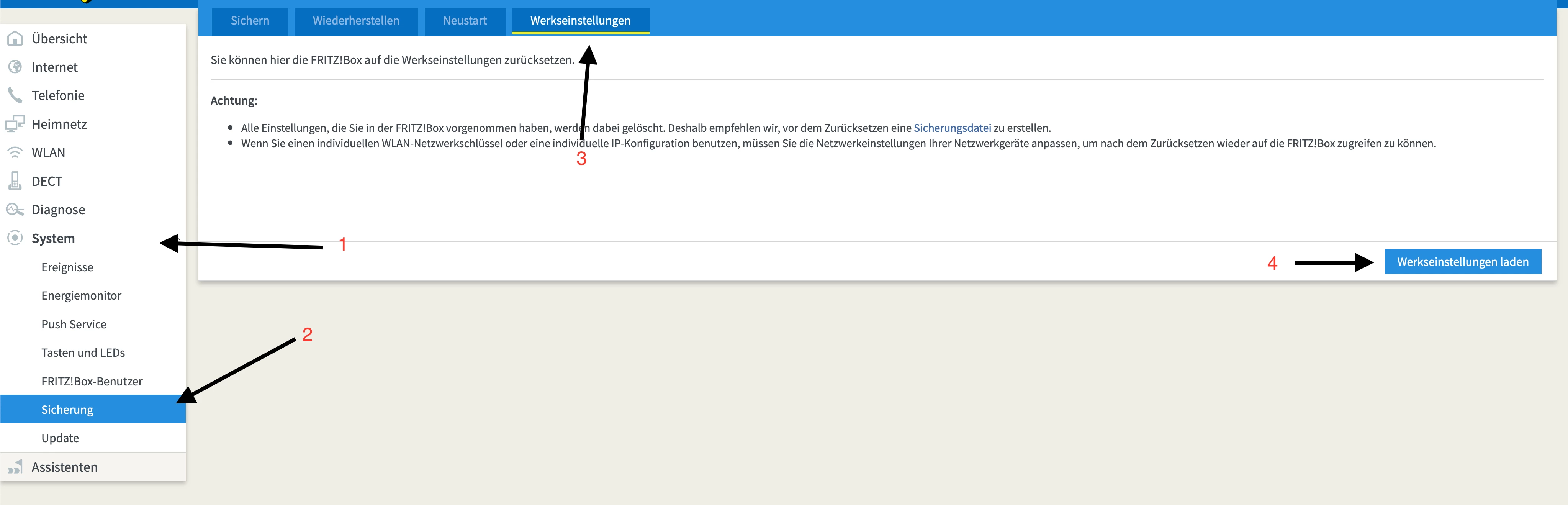Select FRITZ!Box-Benutzer in the sidebar

91,381
